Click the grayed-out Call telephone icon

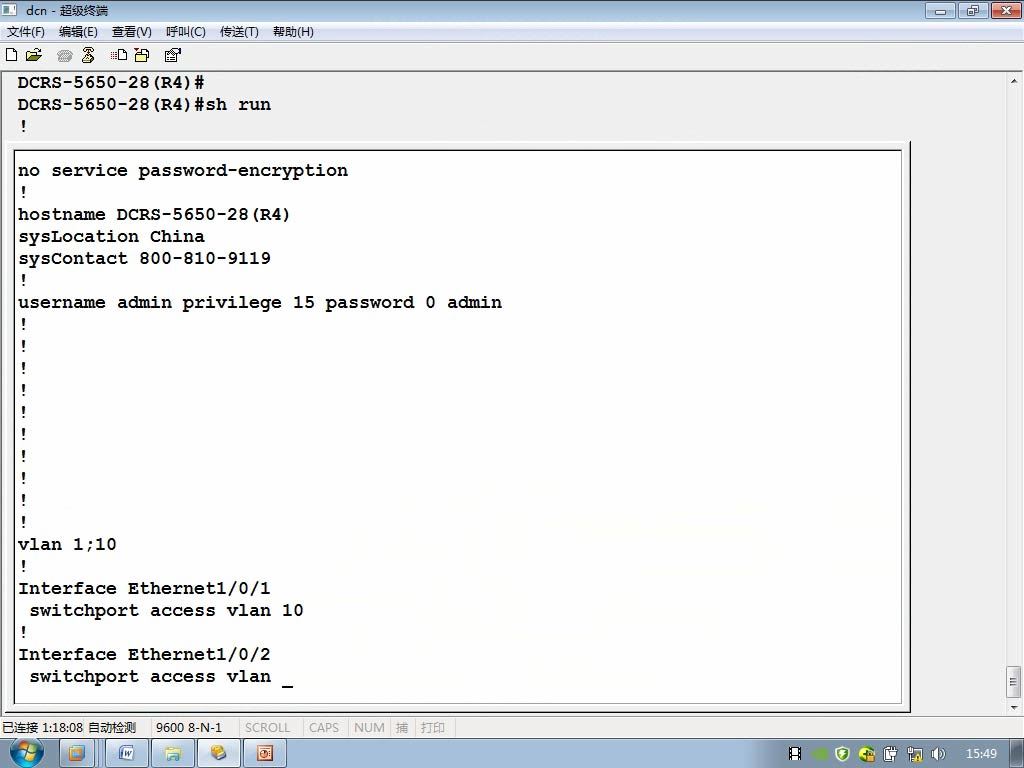coord(64,56)
